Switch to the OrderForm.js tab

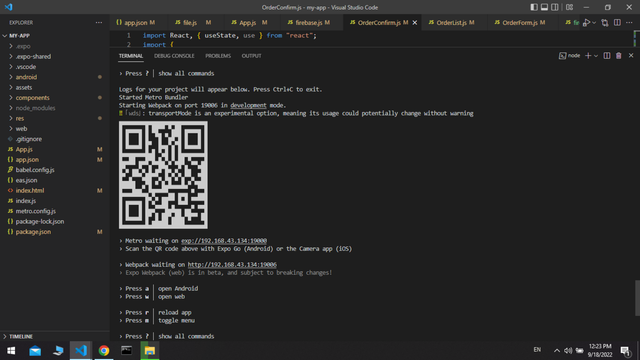click(520, 22)
